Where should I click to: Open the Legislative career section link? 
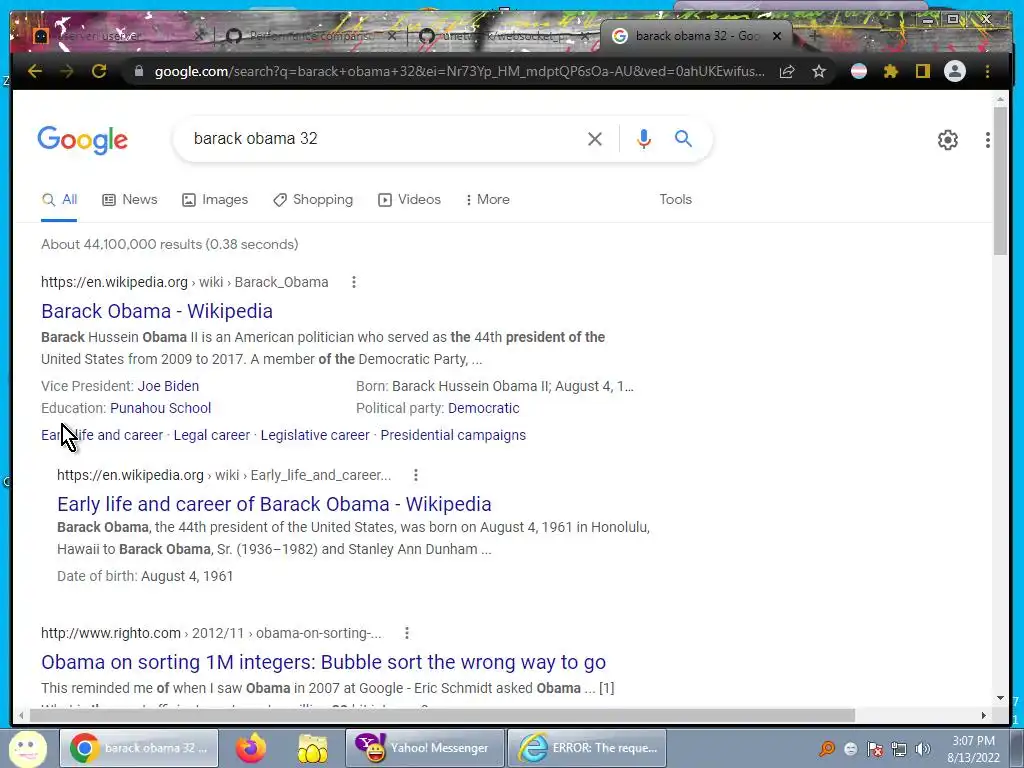[315, 435]
